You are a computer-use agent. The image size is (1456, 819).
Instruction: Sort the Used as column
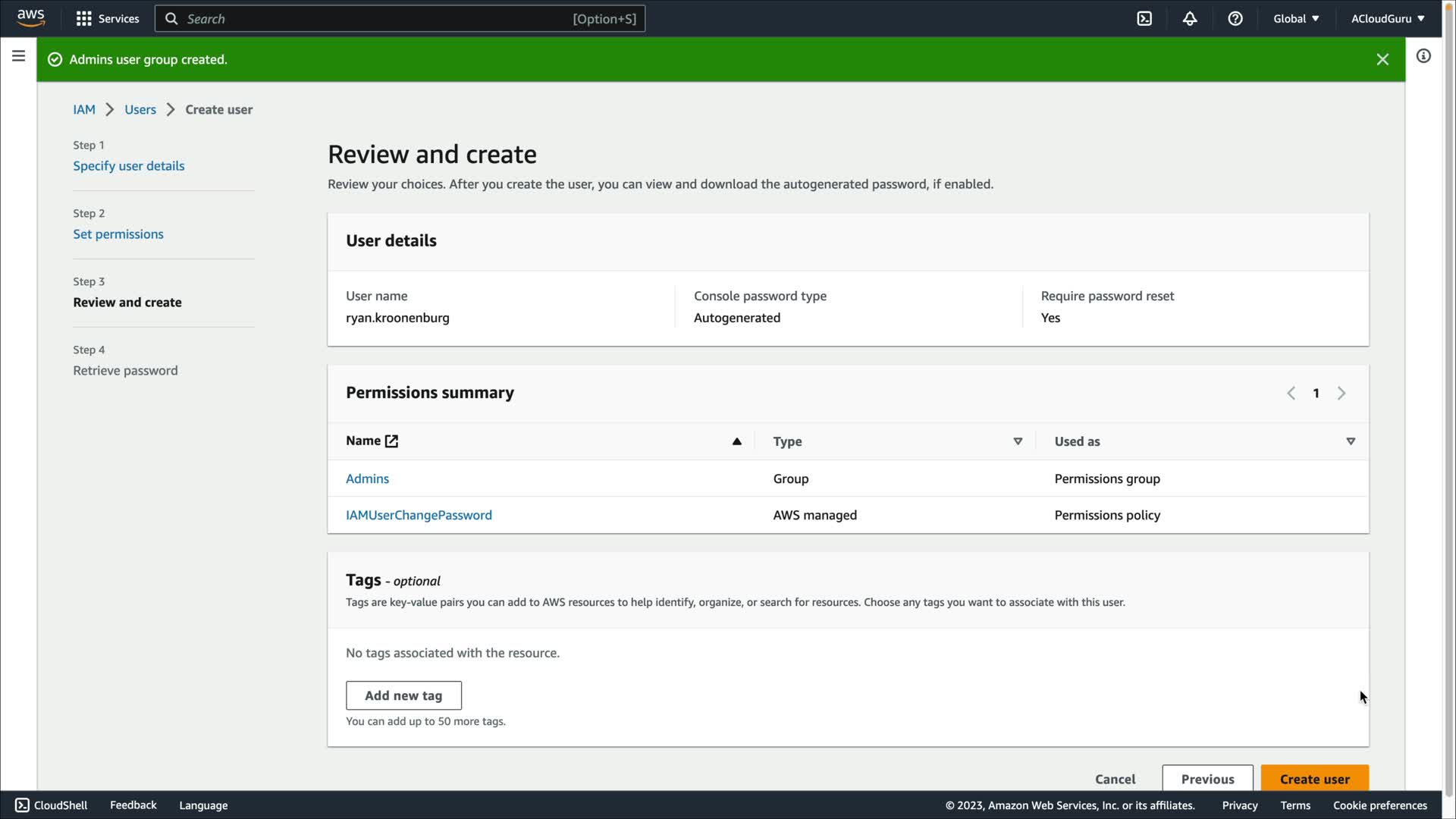[x=1351, y=441]
